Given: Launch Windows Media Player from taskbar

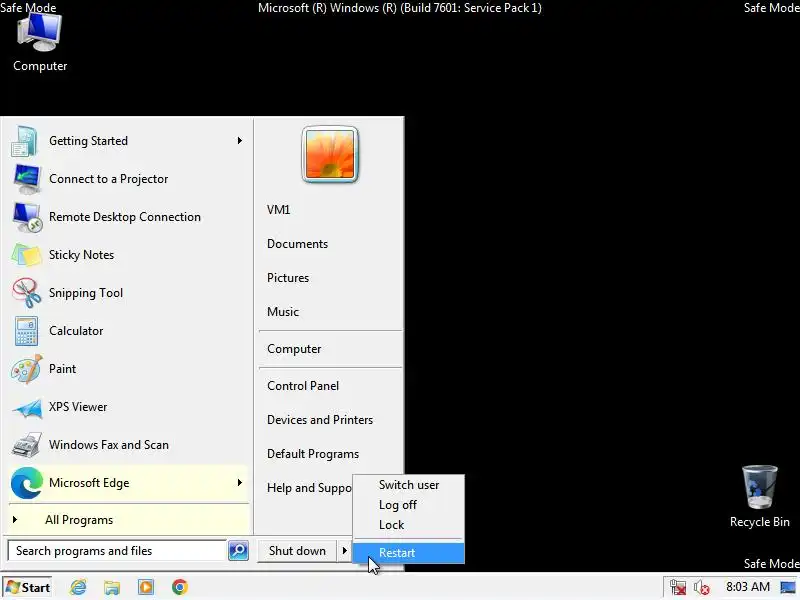Looking at the screenshot, I should click(145, 587).
